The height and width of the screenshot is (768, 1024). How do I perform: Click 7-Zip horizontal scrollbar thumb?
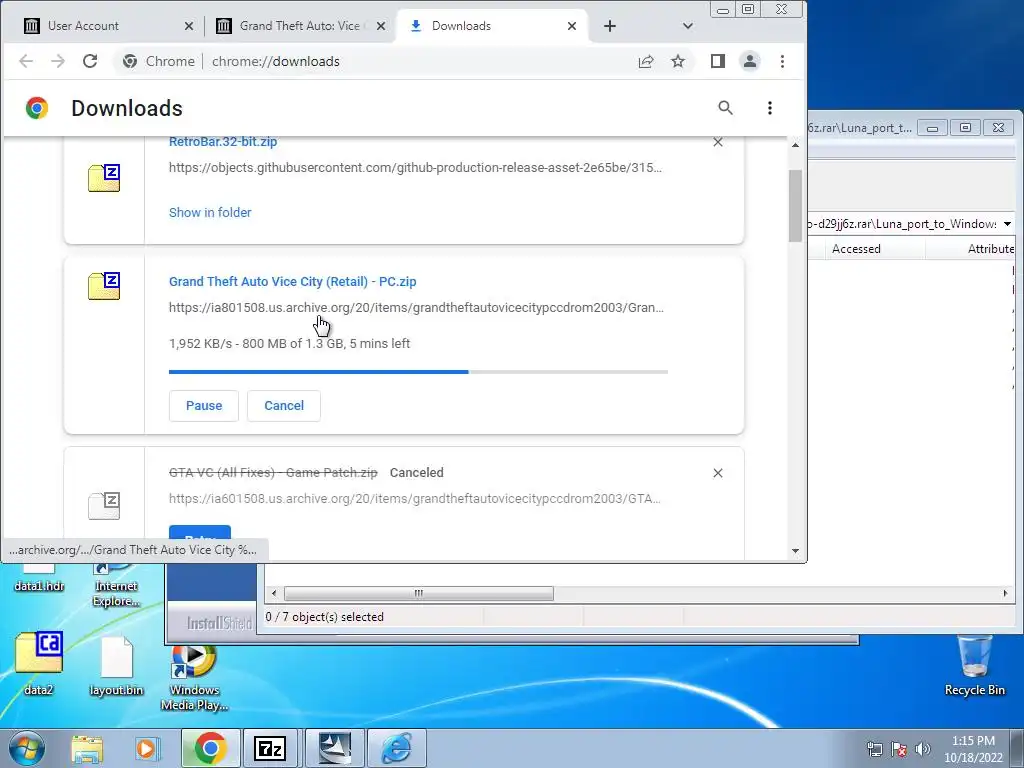point(419,594)
